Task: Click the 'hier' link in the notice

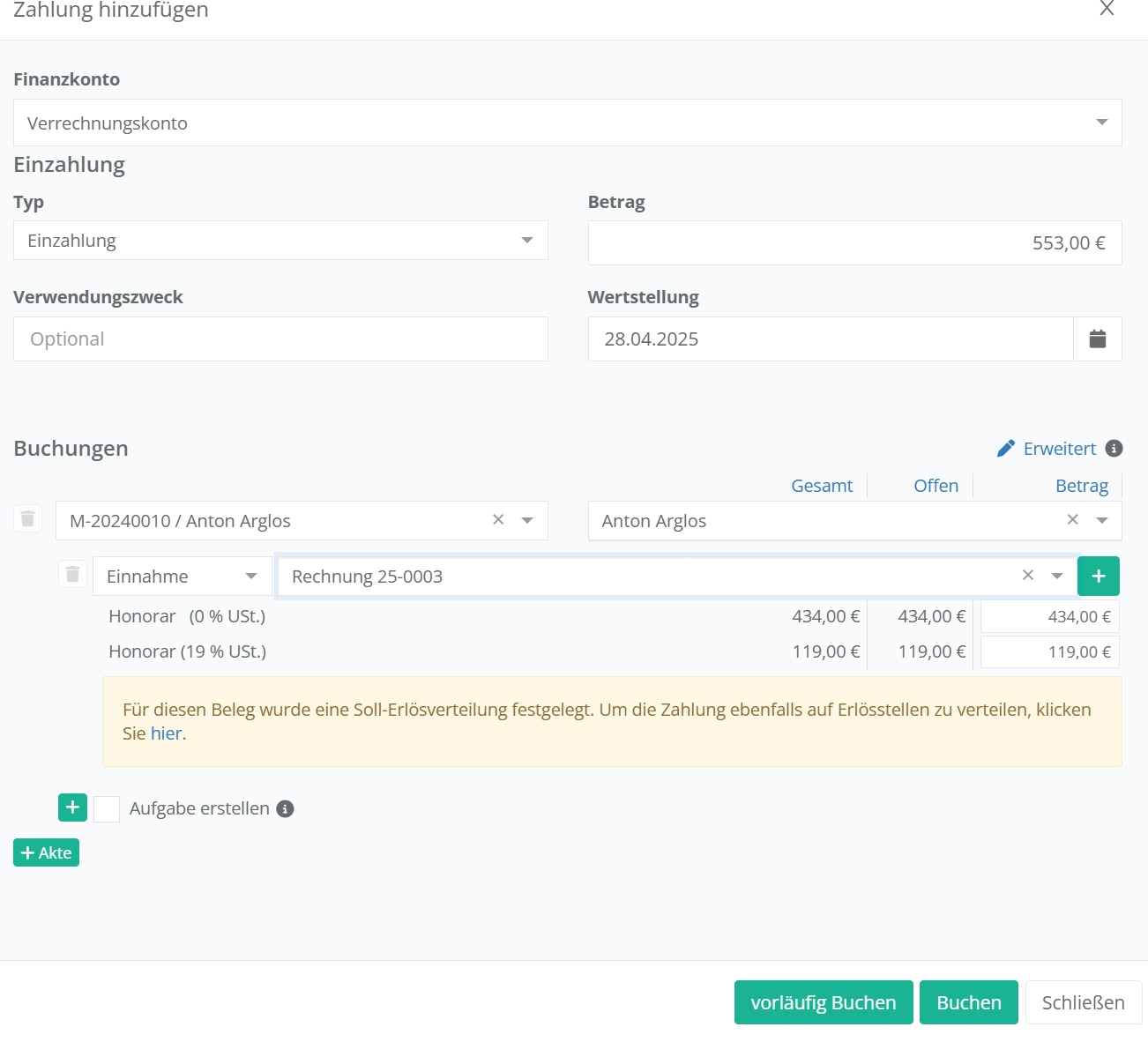Action: (x=166, y=733)
